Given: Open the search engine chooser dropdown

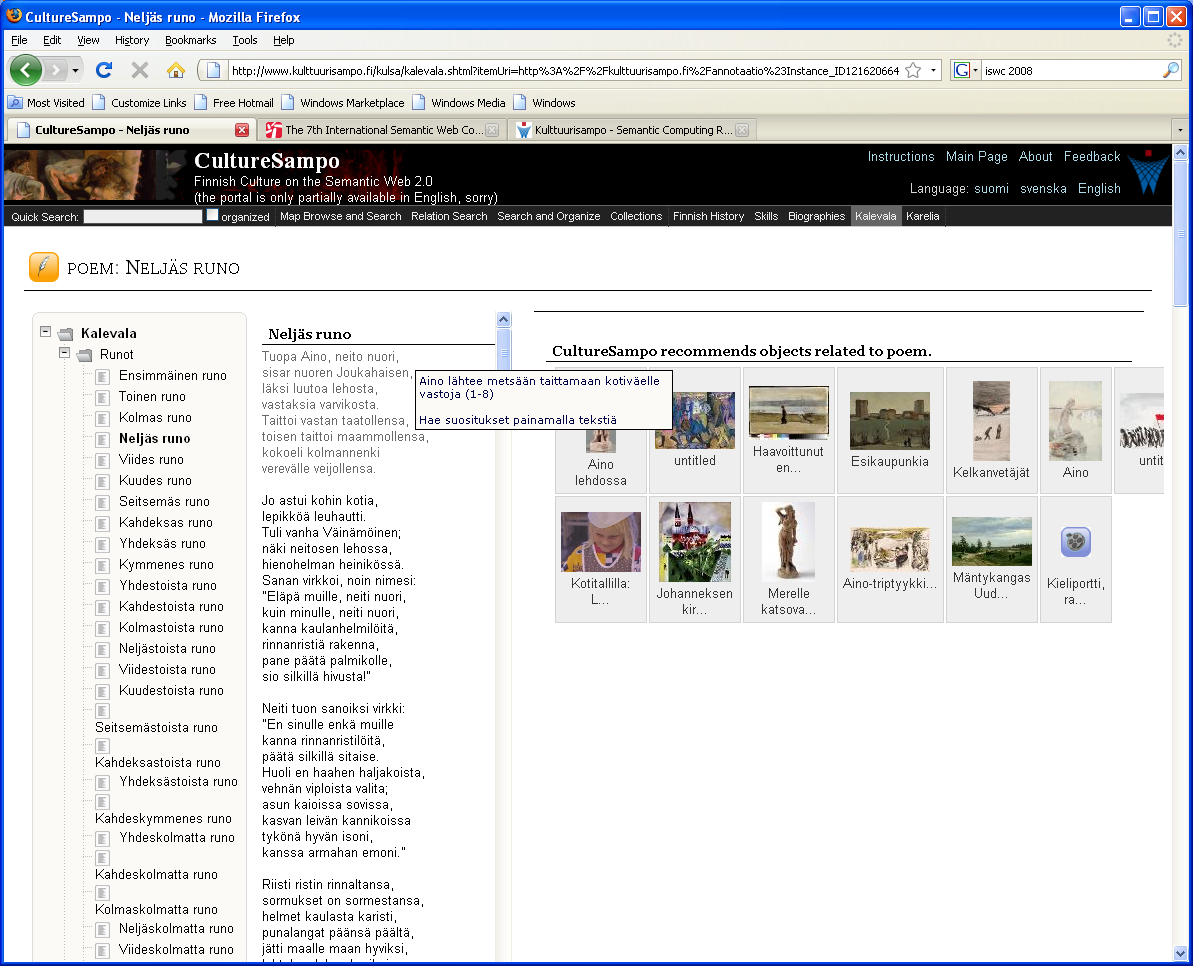Looking at the screenshot, I should click(x=975, y=71).
